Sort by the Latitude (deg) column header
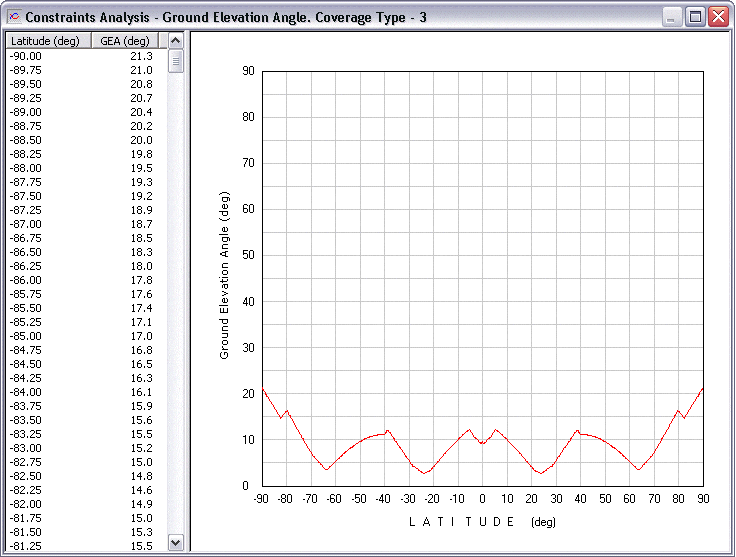This screenshot has height=557, width=736. (x=47, y=41)
